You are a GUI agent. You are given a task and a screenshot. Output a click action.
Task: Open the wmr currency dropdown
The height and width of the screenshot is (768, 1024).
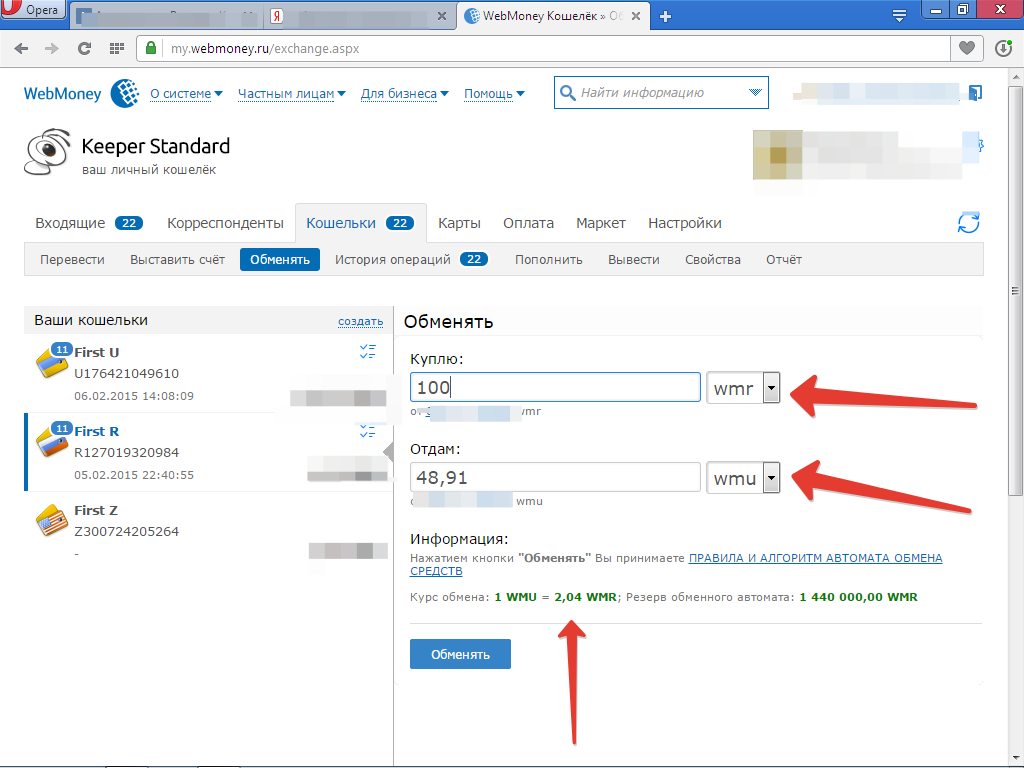pyautogui.click(x=771, y=388)
